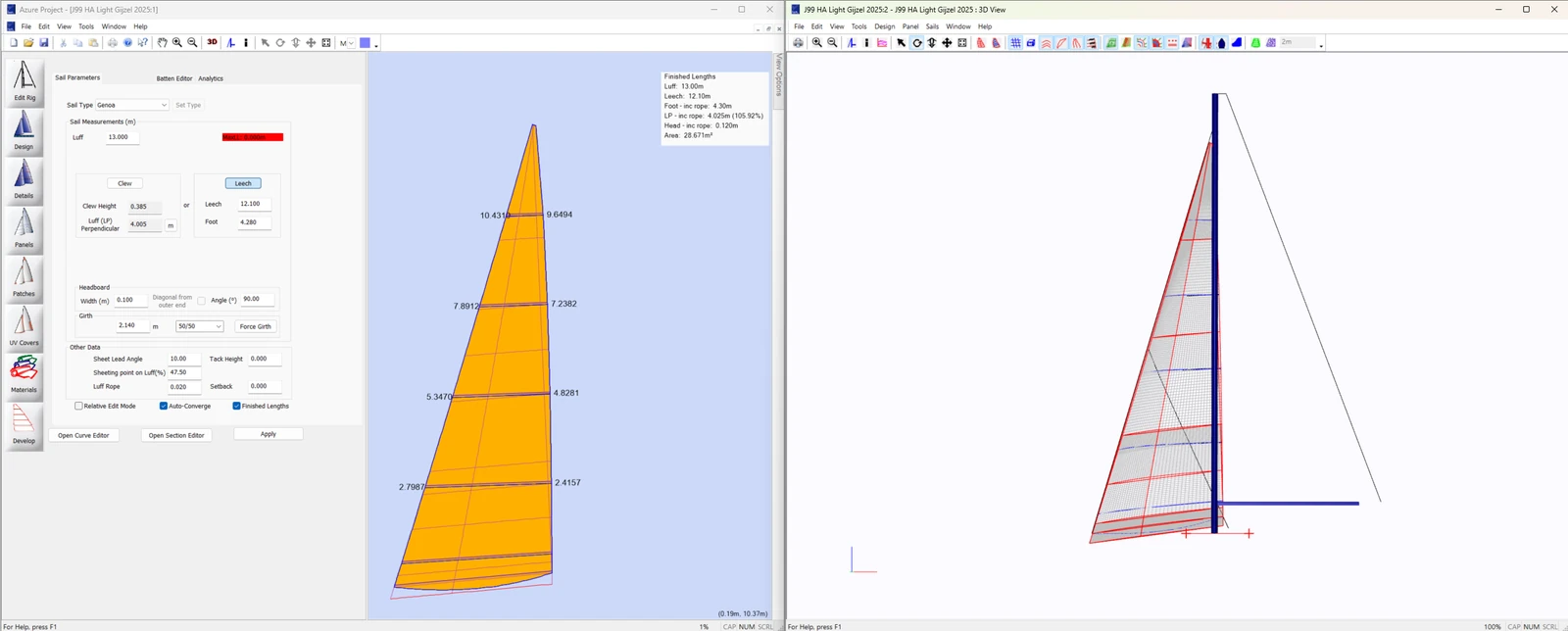Click the dark blue hull icon in the 3D View toolbar
This screenshot has width=1568, height=631.
tap(1221, 43)
